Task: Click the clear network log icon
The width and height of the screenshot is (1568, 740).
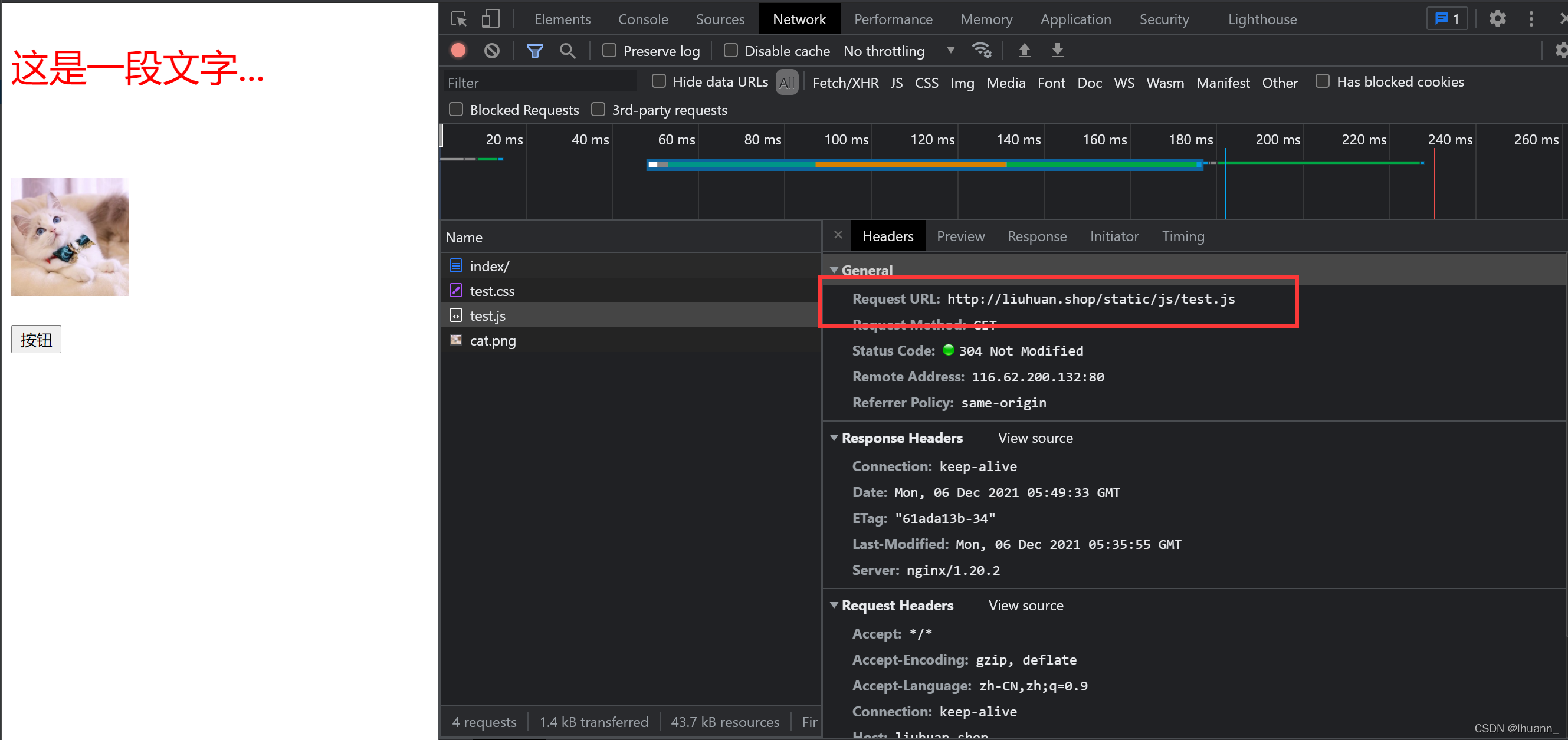Action: pos(491,50)
